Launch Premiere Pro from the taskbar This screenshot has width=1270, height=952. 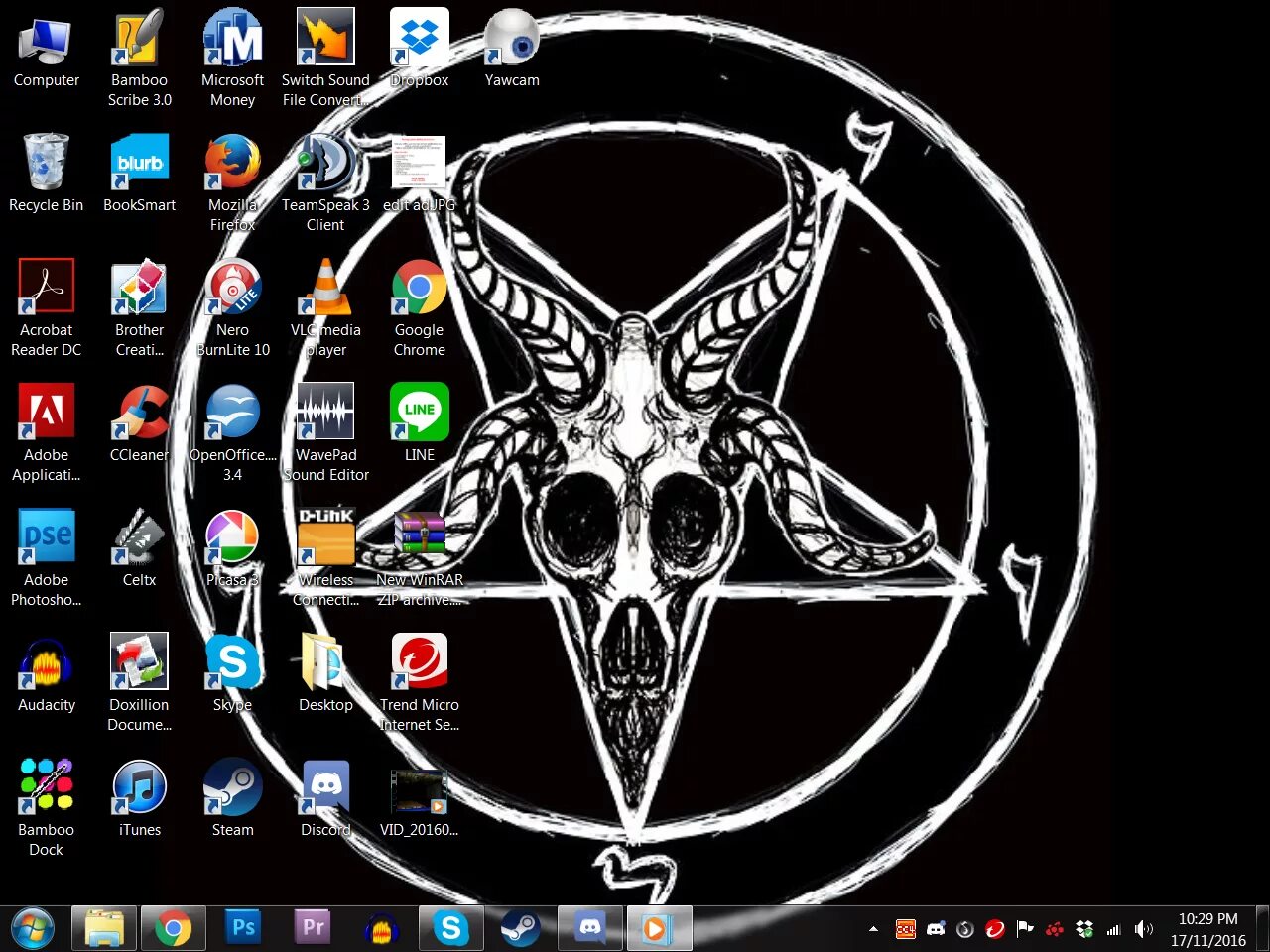point(313,928)
